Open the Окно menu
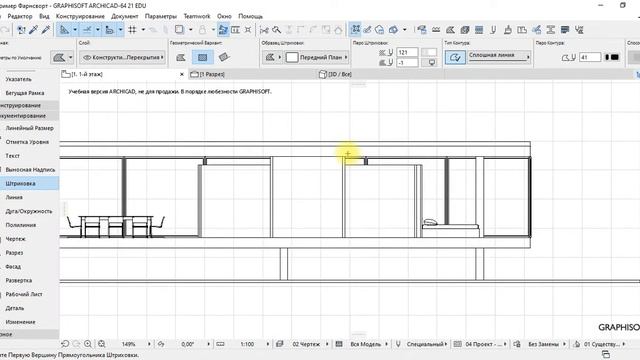The width and height of the screenshot is (640, 360). point(224,16)
